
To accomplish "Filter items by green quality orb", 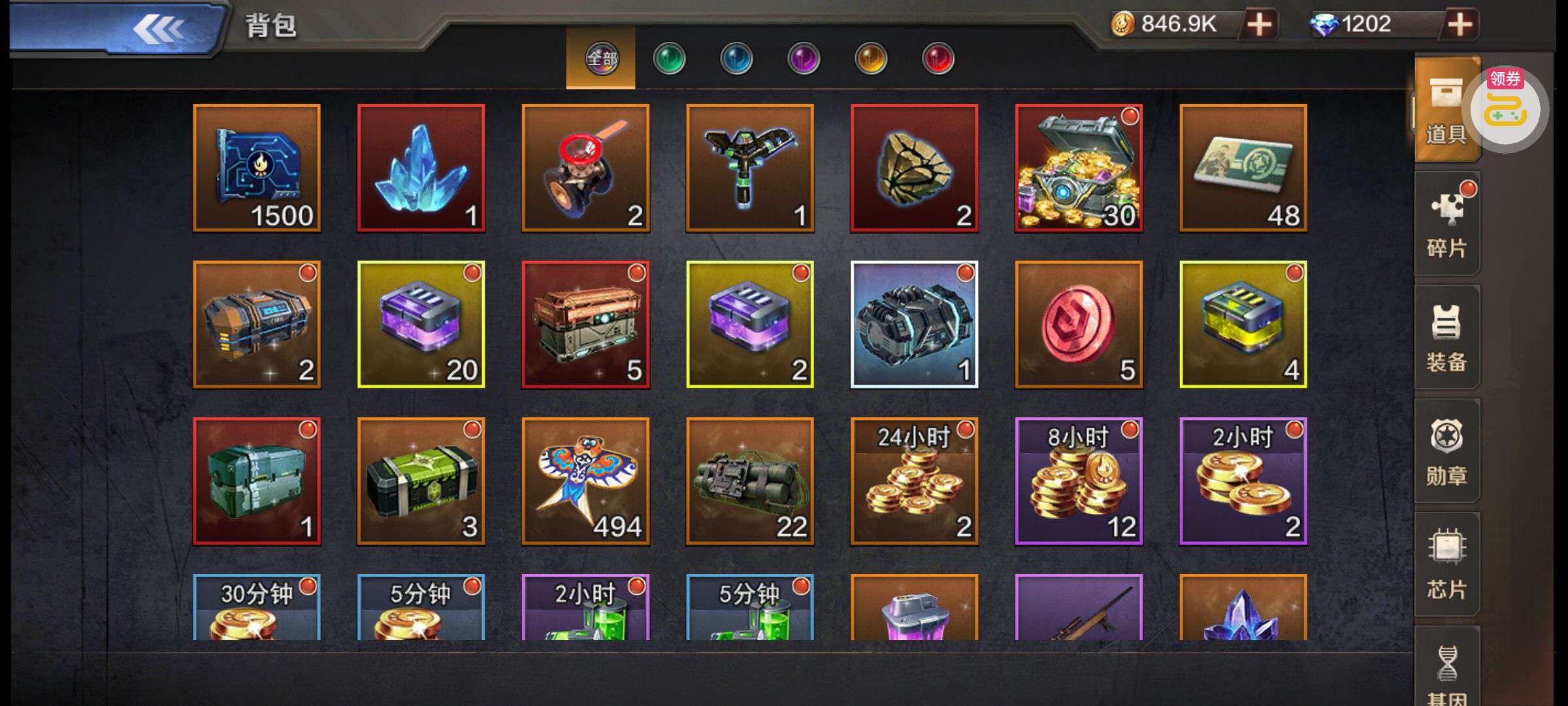I will (669, 59).
